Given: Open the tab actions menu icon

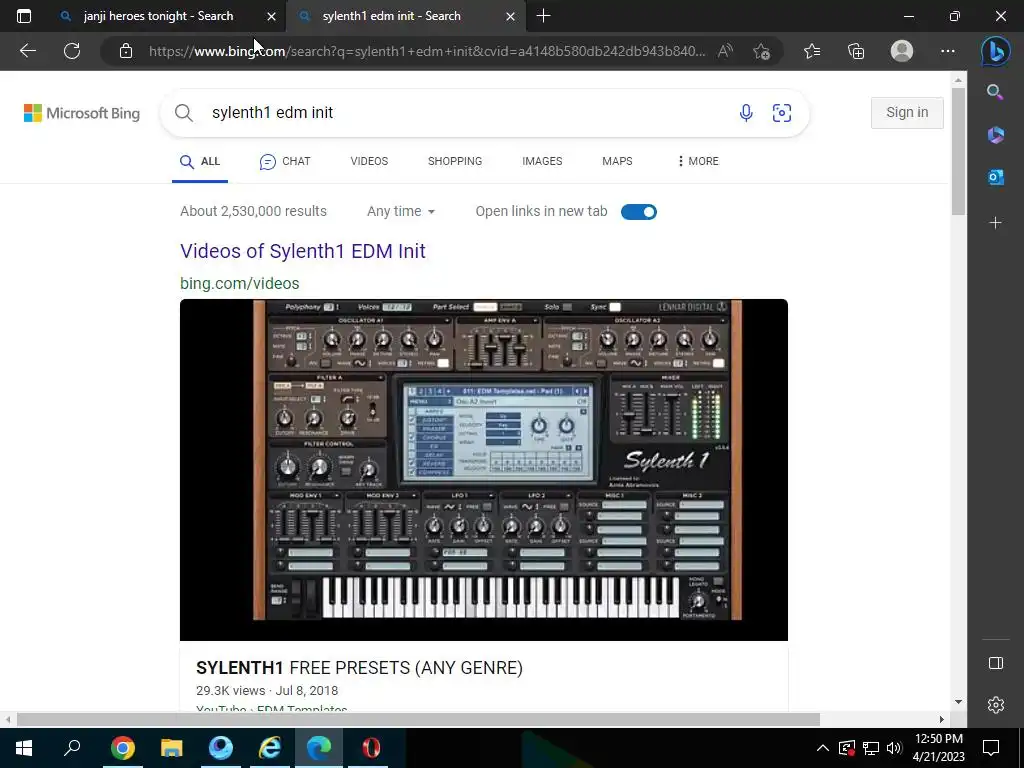Looking at the screenshot, I should click(x=24, y=16).
